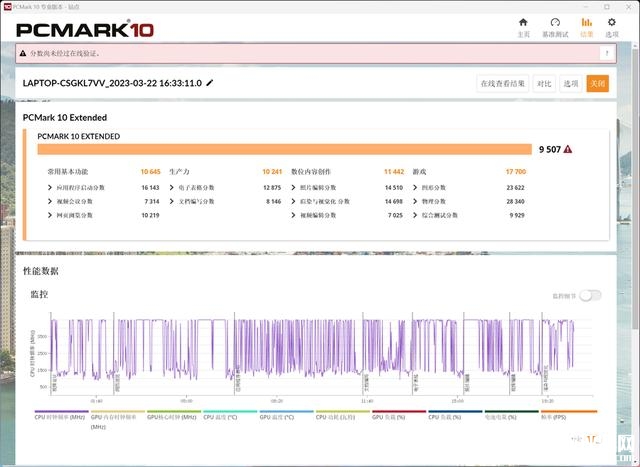
Task: Click the PCMark 10 logo
Action: 85,30
